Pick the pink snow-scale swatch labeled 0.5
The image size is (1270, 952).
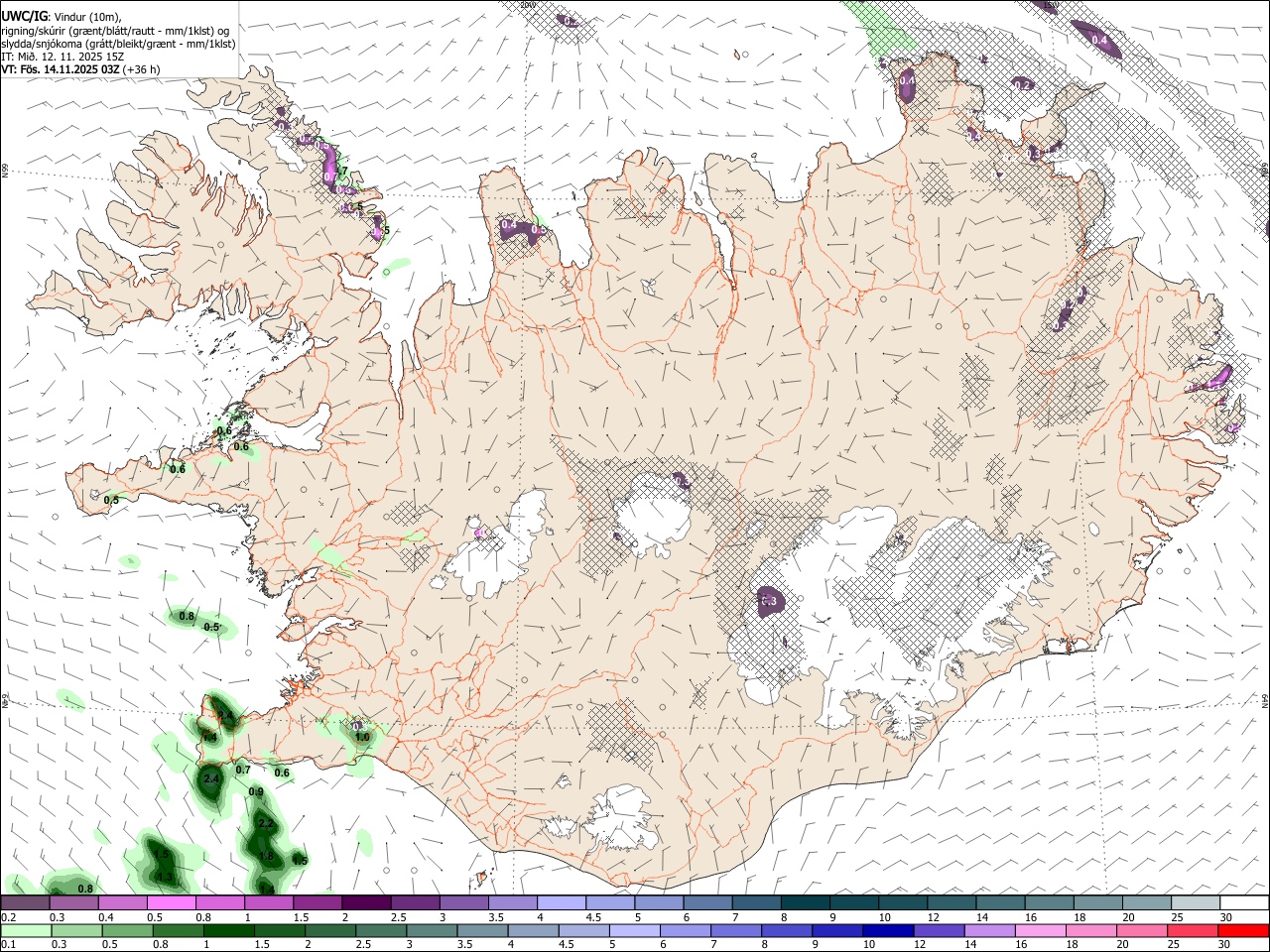(x=171, y=903)
